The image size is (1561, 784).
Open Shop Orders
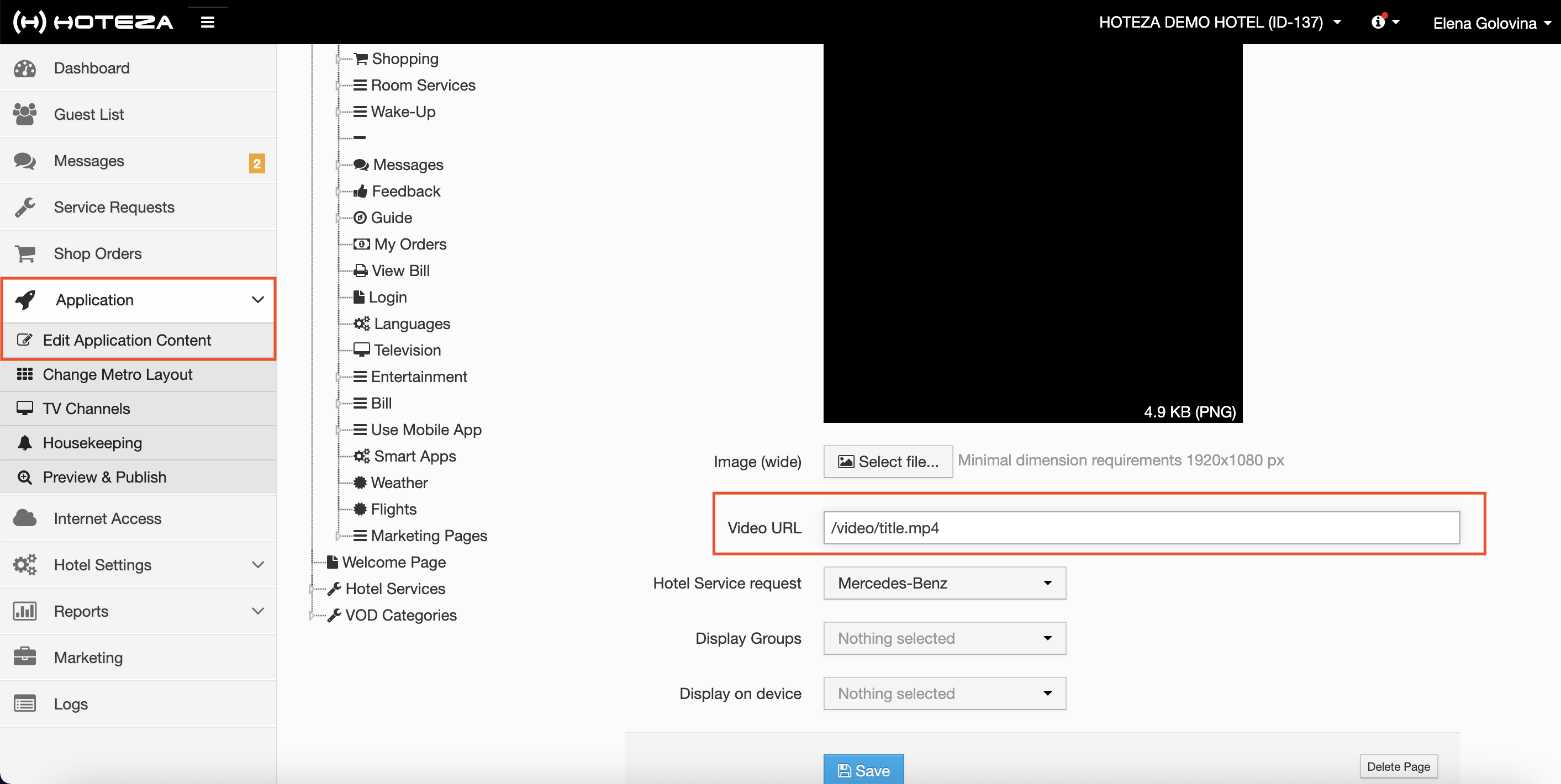pos(138,253)
